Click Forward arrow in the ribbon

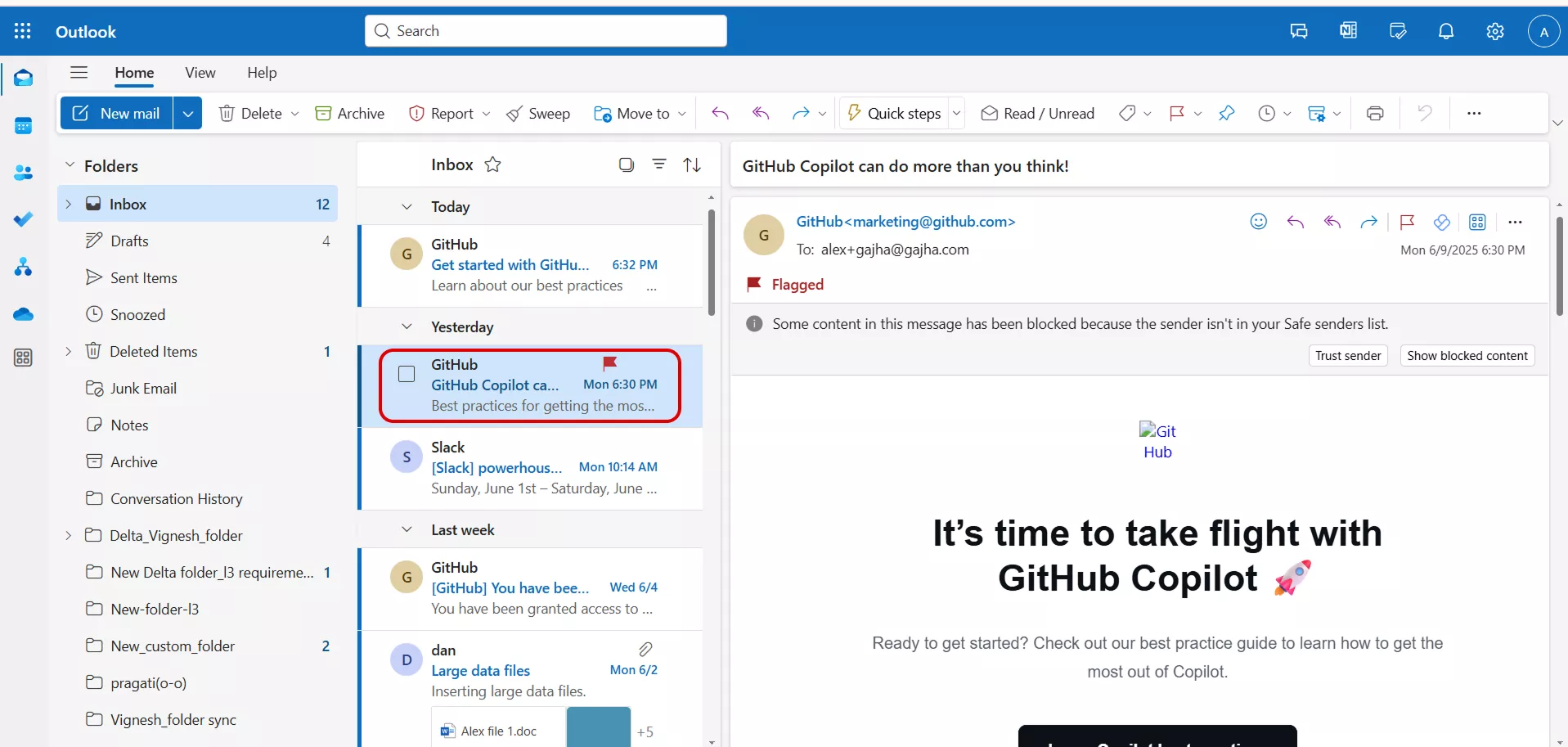click(x=801, y=114)
